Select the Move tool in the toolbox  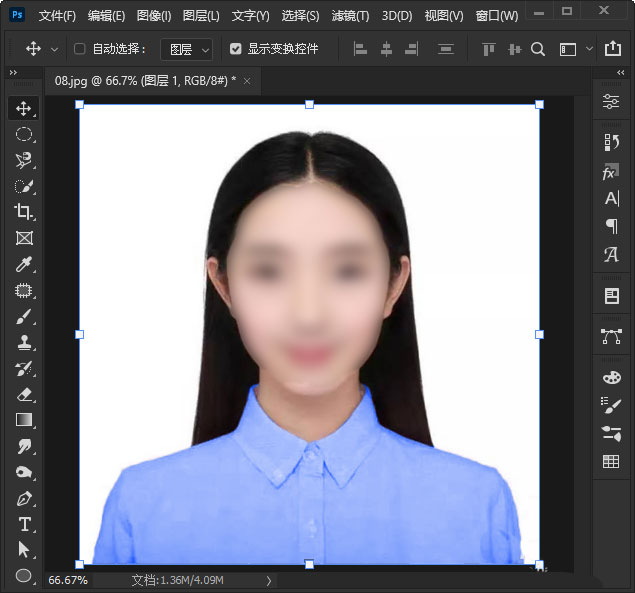click(23, 108)
